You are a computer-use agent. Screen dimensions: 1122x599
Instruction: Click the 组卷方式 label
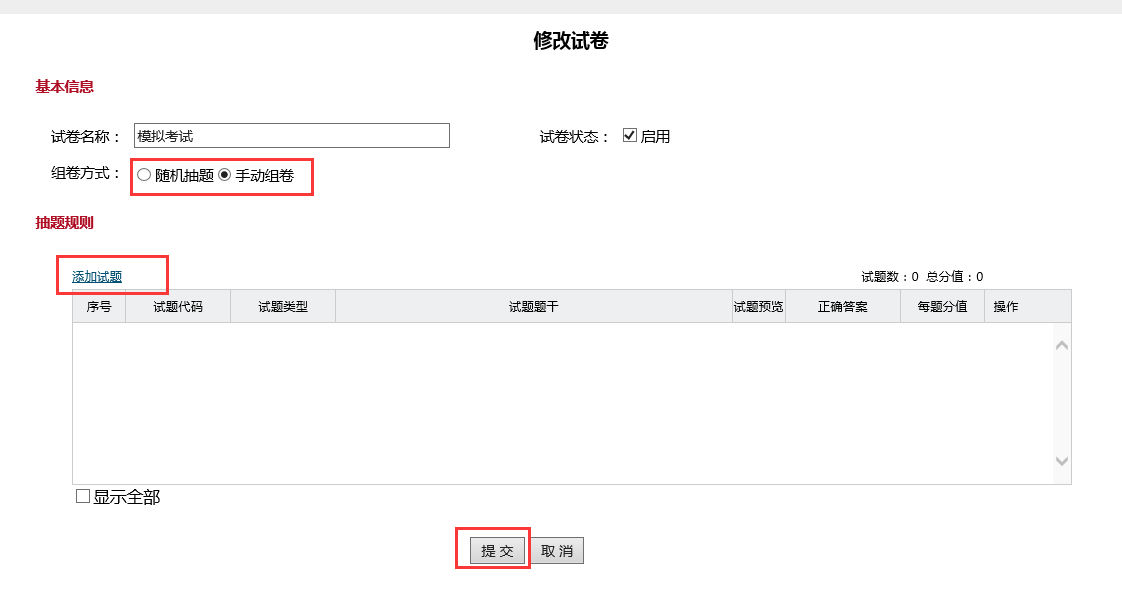86,173
